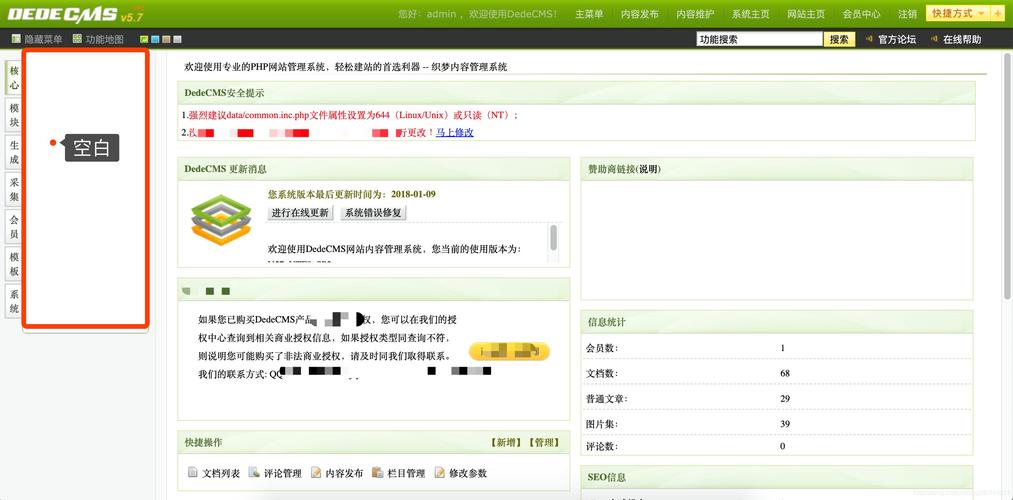
Task: Go to 系统主页 in the top navigation
Action: click(x=751, y=14)
